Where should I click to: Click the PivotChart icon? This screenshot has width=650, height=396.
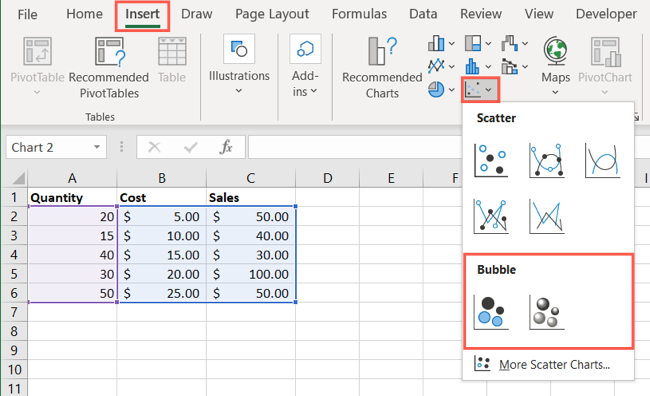point(605,52)
